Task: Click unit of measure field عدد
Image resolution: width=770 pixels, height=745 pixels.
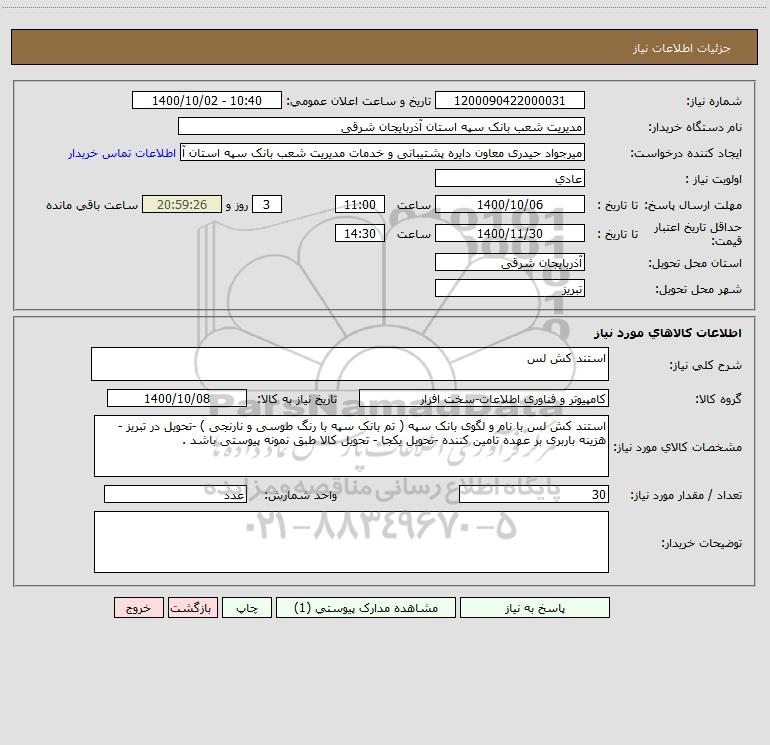Action: 175,495
